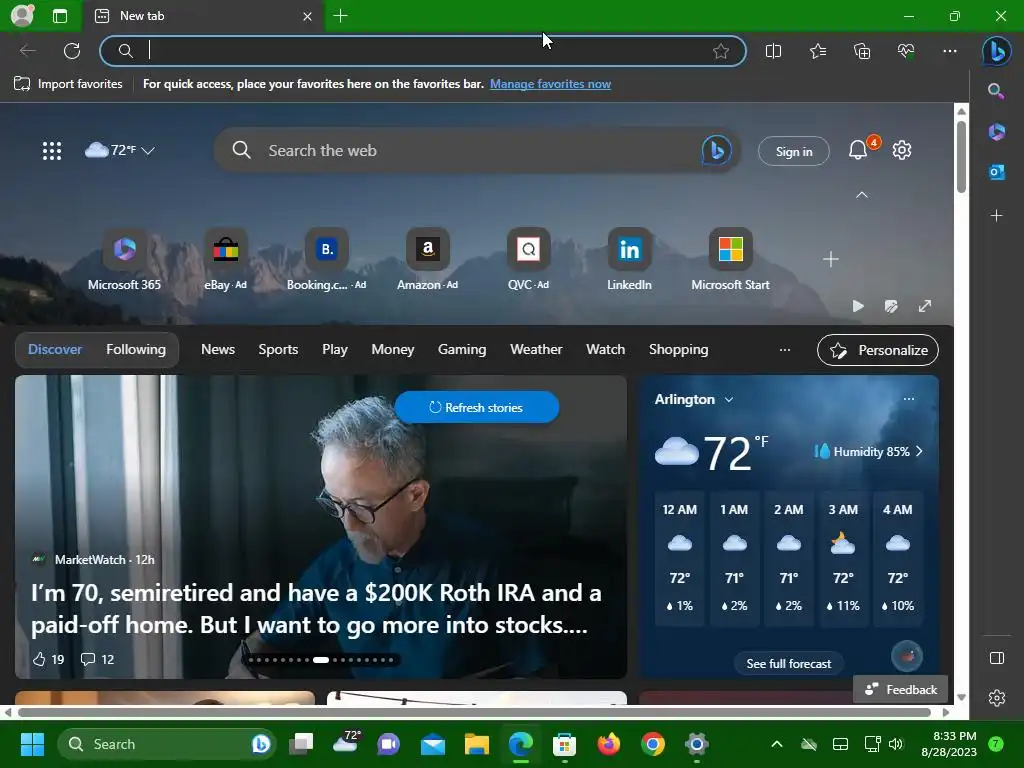Click the Refresh stories button
The width and height of the screenshot is (1024, 768).
tap(477, 408)
